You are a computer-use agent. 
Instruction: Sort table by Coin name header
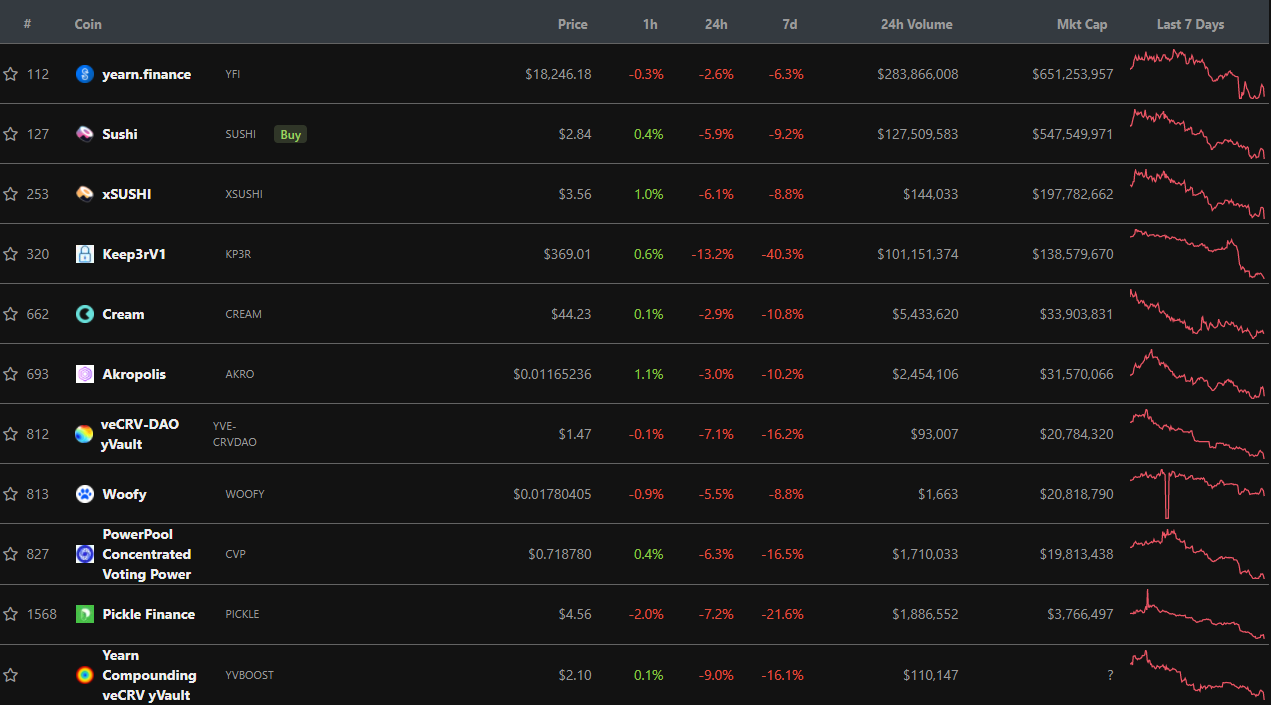tap(88, 24)
